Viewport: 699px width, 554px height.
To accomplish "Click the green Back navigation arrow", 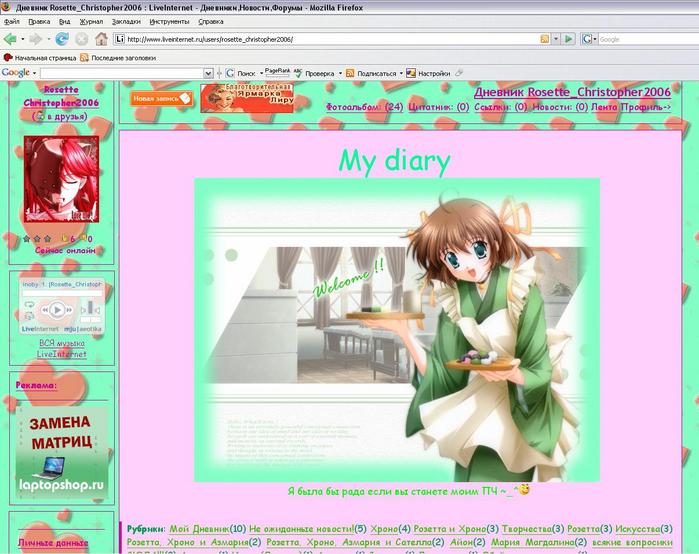I will pos(10,39).
